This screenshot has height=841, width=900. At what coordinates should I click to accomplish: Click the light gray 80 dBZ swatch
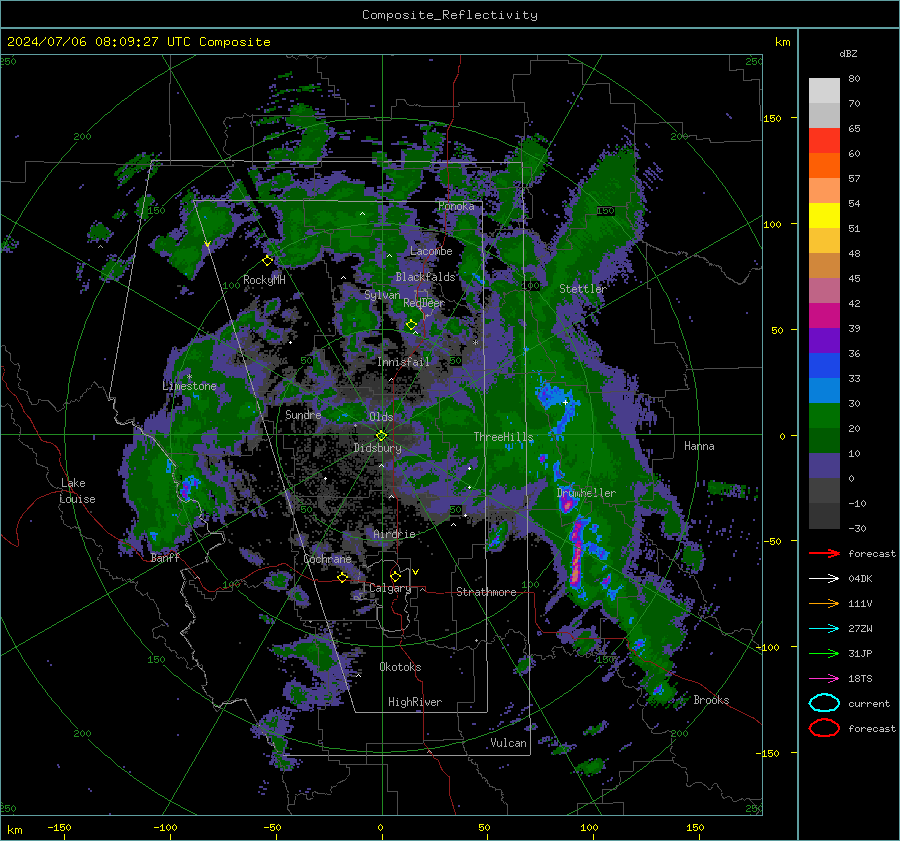824,90
